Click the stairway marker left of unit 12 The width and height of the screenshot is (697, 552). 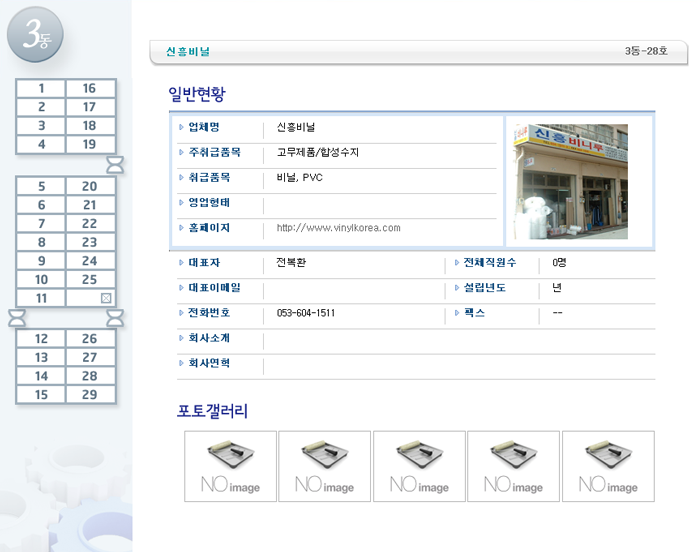pyautogui.click(x=17, y=318)
